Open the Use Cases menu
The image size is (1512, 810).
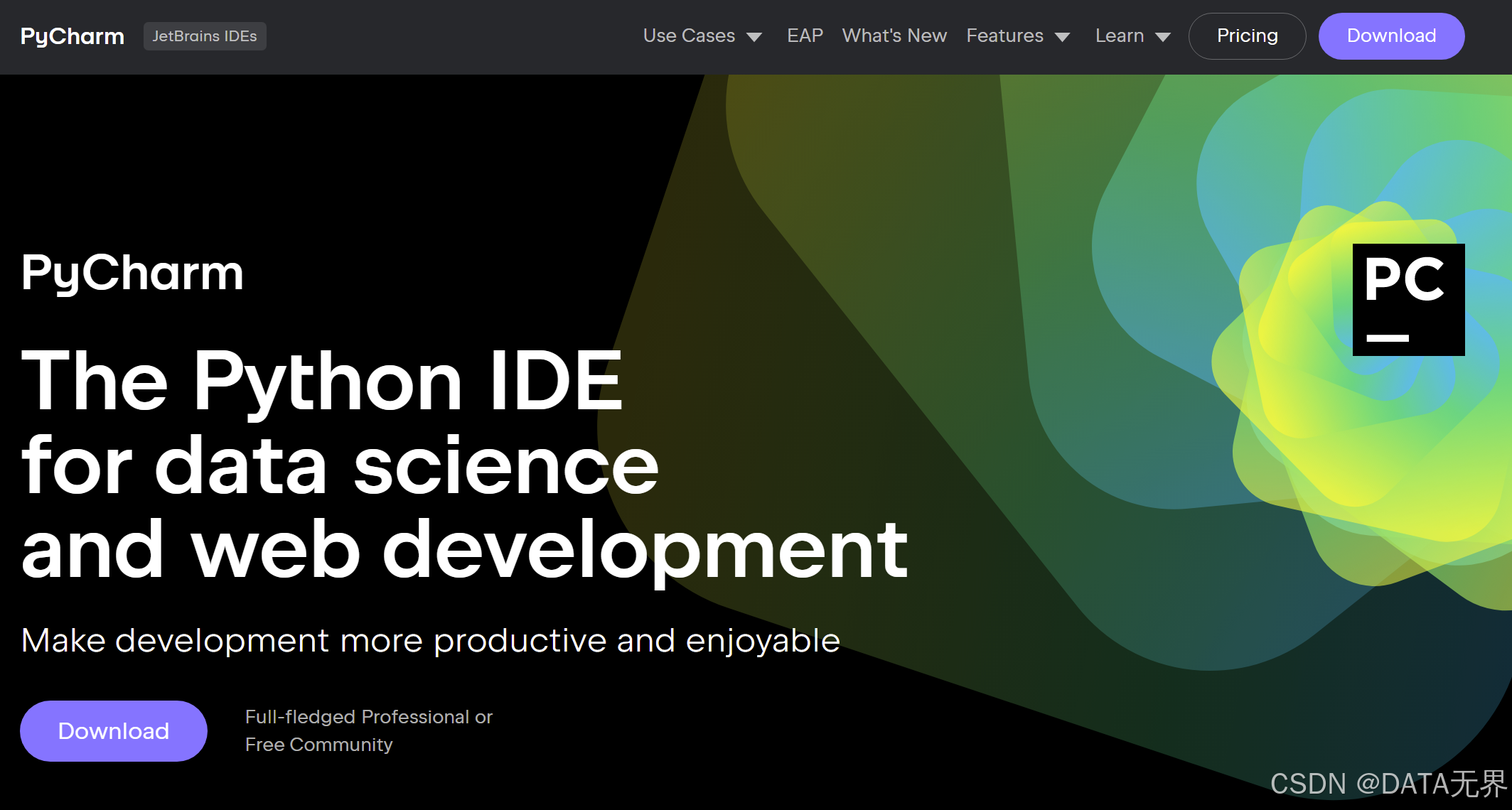point(689,36)
